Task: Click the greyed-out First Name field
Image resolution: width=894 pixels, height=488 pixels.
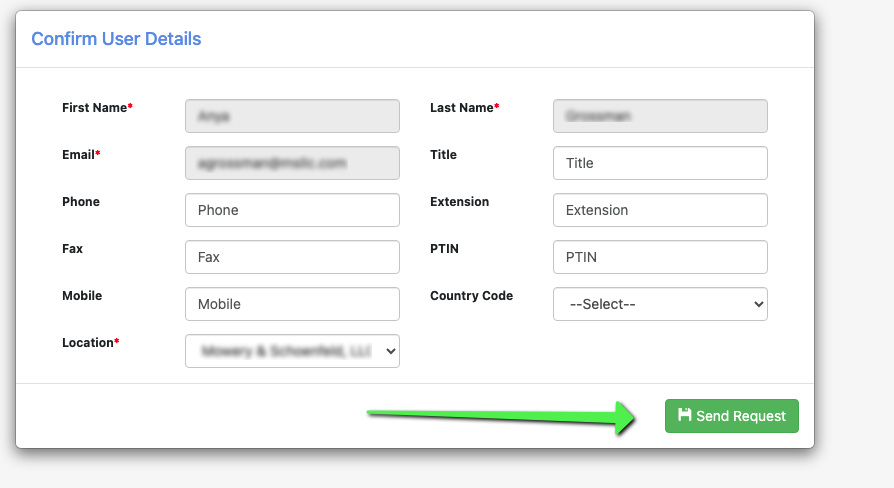Action: click(292, 116)
